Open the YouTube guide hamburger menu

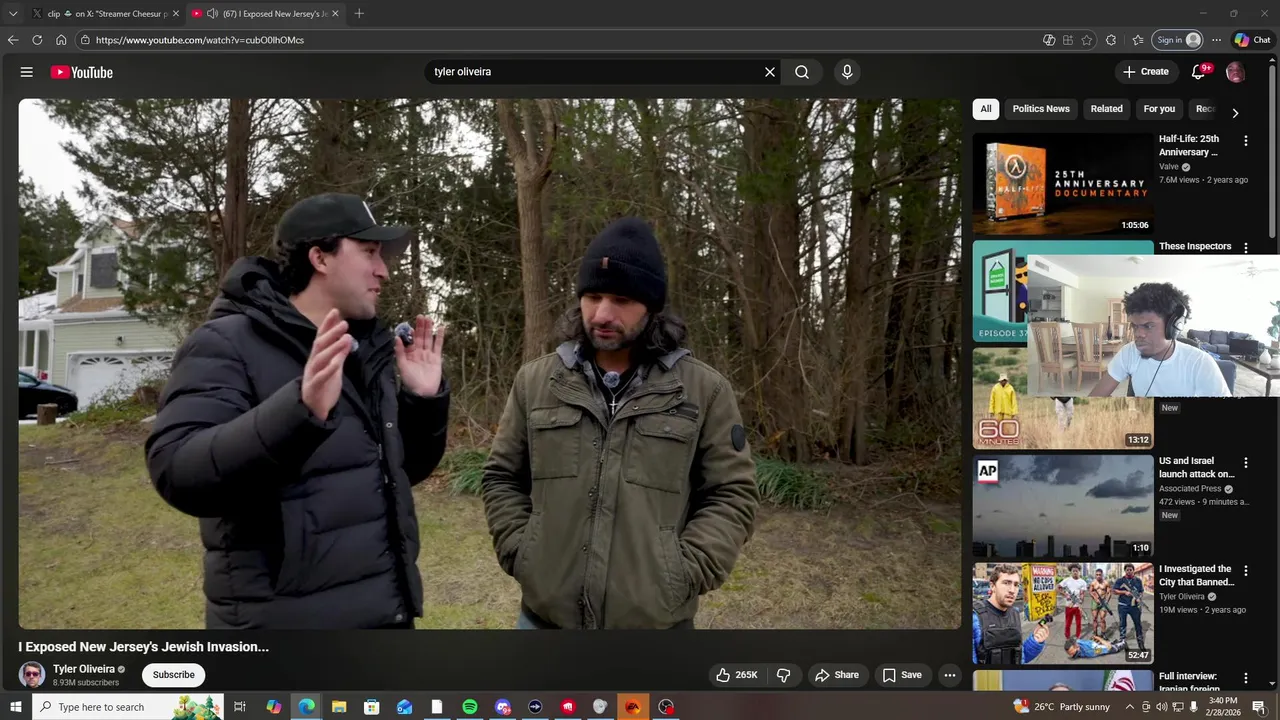click(27, 72)
